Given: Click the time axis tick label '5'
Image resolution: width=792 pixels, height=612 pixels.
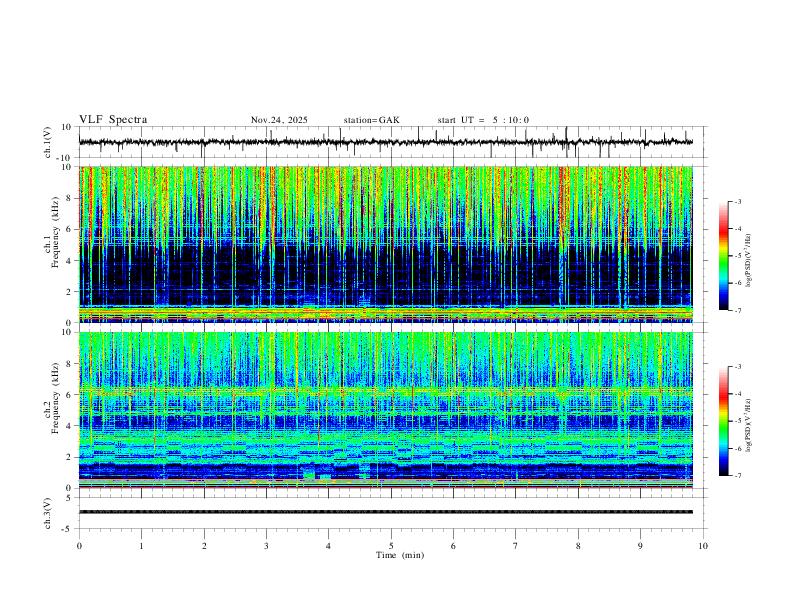Looking at the screenshot, I should coord(391,546).
